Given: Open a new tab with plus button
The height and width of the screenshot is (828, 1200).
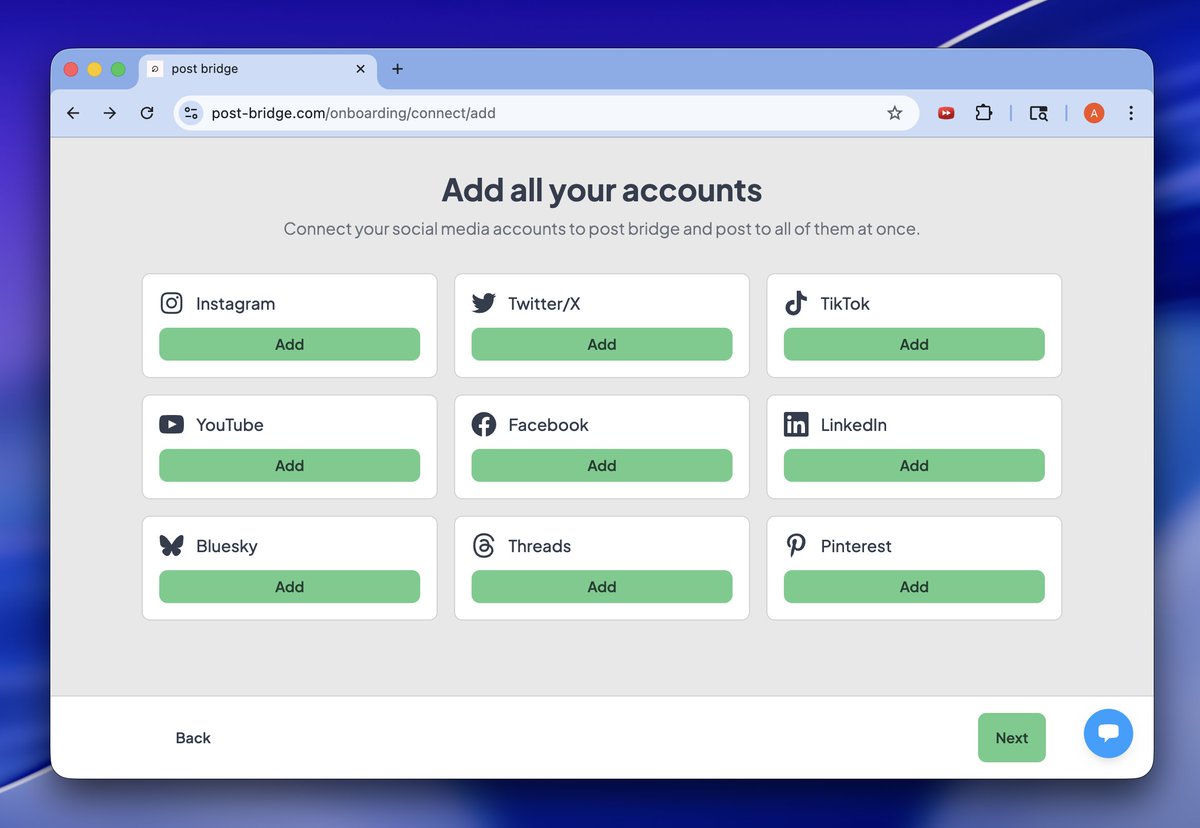Looking at the screenshot, I should [x=397, y=69].
